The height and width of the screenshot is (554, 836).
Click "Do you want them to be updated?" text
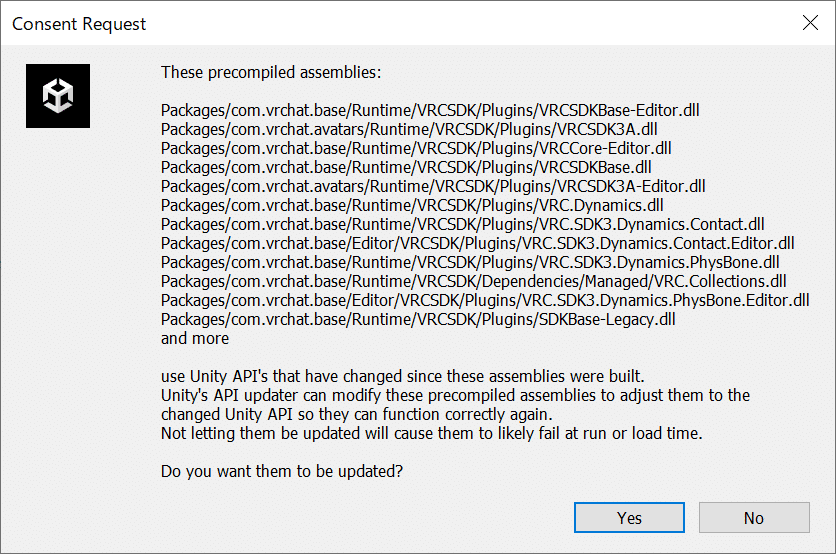pos(282,471)
